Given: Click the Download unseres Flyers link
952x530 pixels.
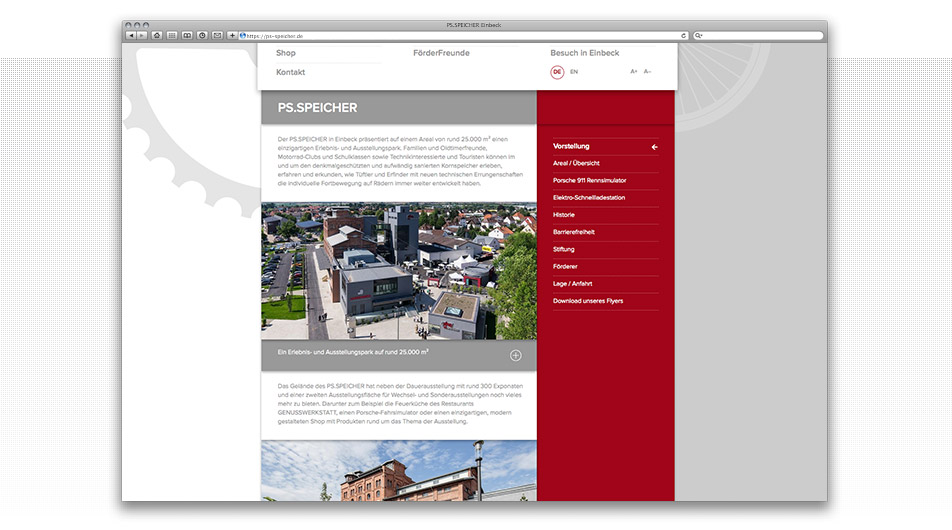Looking at the screenshot, I should [x=588, y=301].
